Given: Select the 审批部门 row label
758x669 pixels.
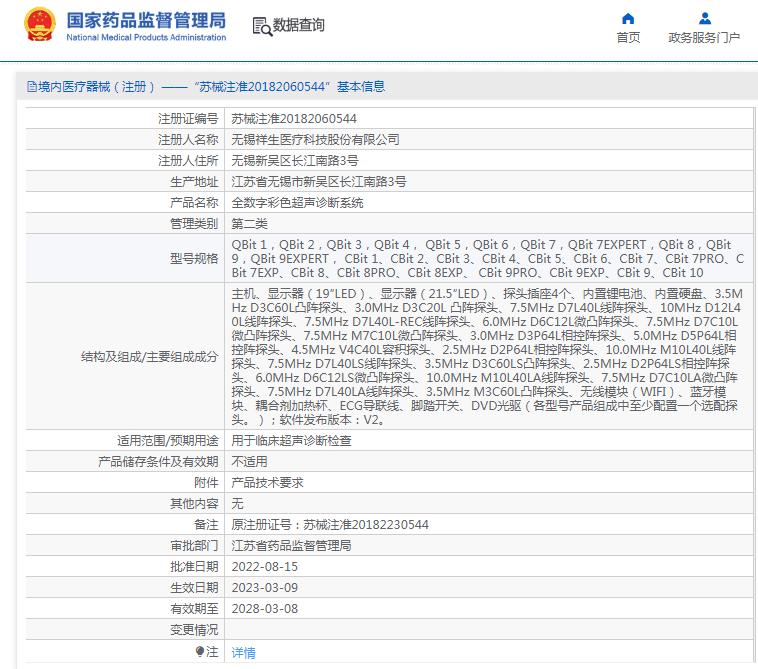Looking at the screenshot, I should (x=194, y=546).
